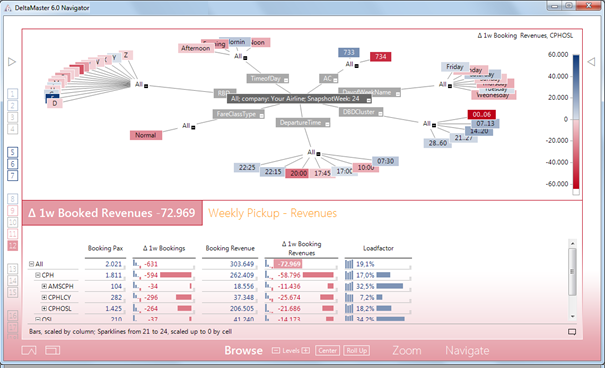Select highlighted page number 12 in the sidebar
The image size is (605, 368).
(12, 245)
